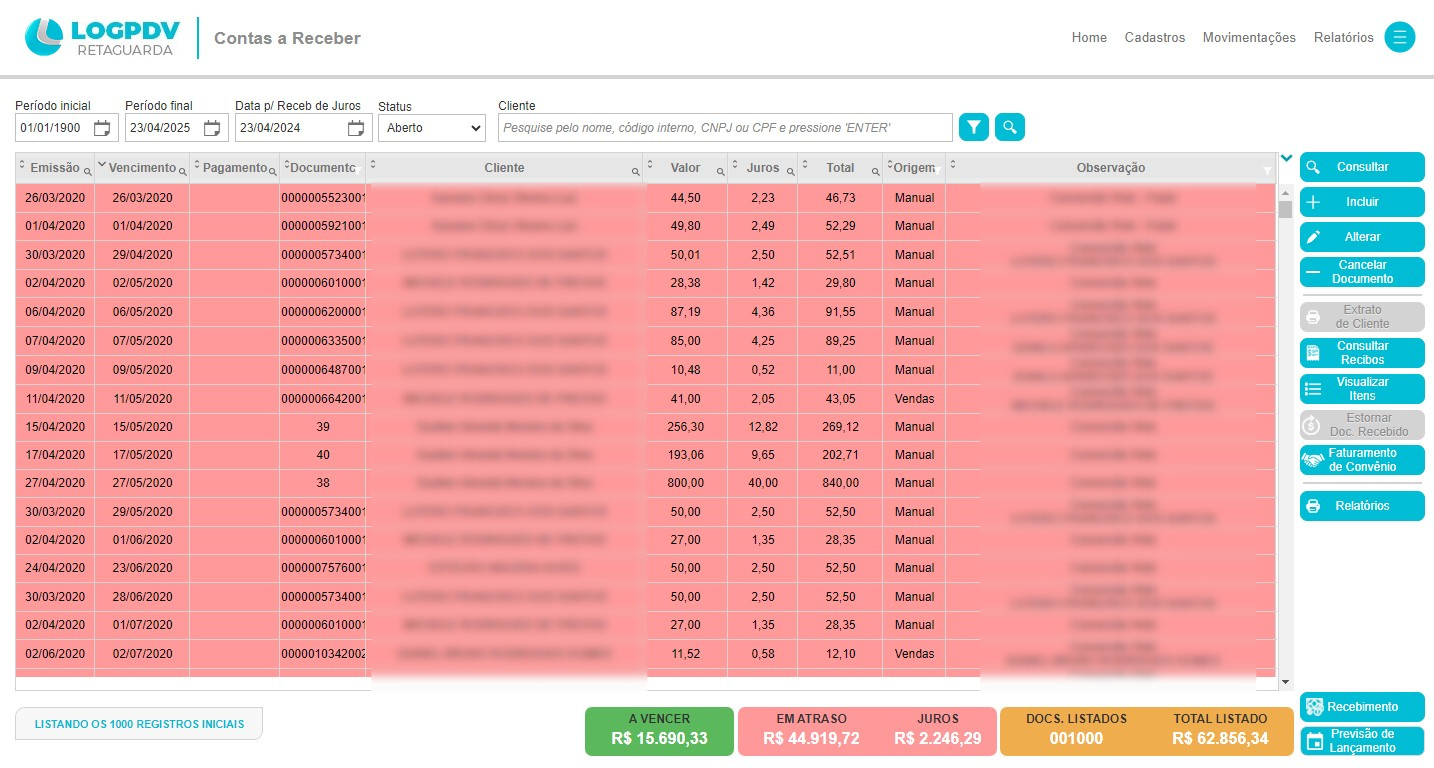Open calendar picker for Período inicial

tap(102, 128)
